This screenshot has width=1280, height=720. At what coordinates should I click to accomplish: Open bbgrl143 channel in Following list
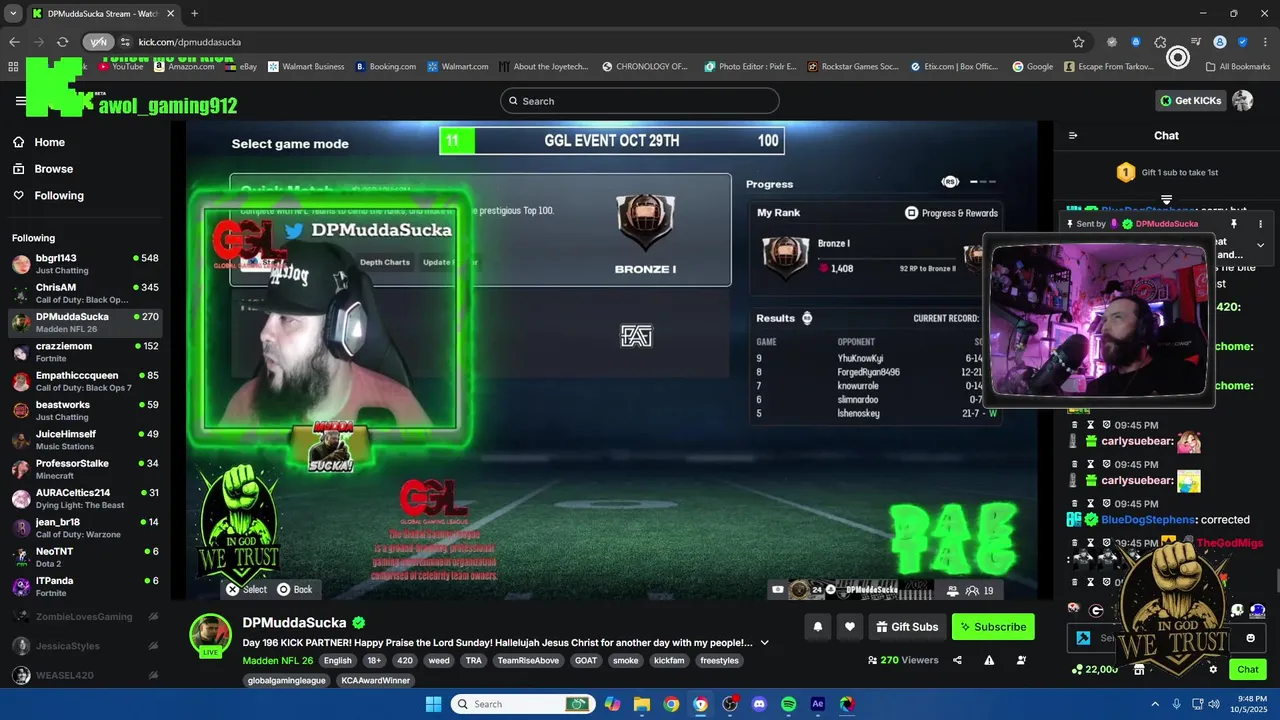[x=85, y=264]
